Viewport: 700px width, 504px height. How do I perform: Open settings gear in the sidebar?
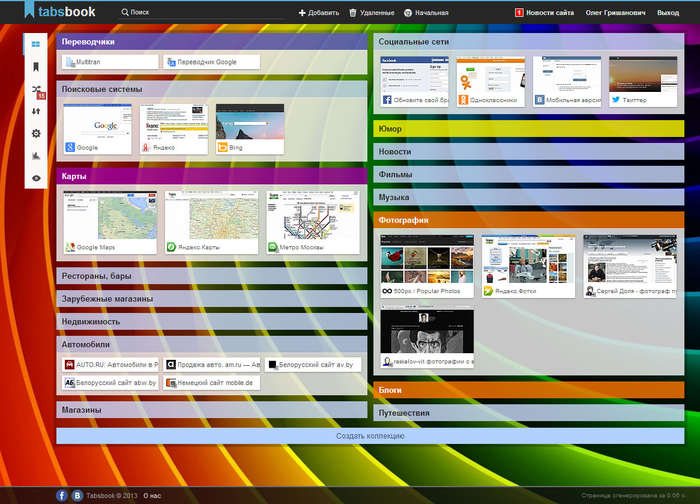(36, 133)
